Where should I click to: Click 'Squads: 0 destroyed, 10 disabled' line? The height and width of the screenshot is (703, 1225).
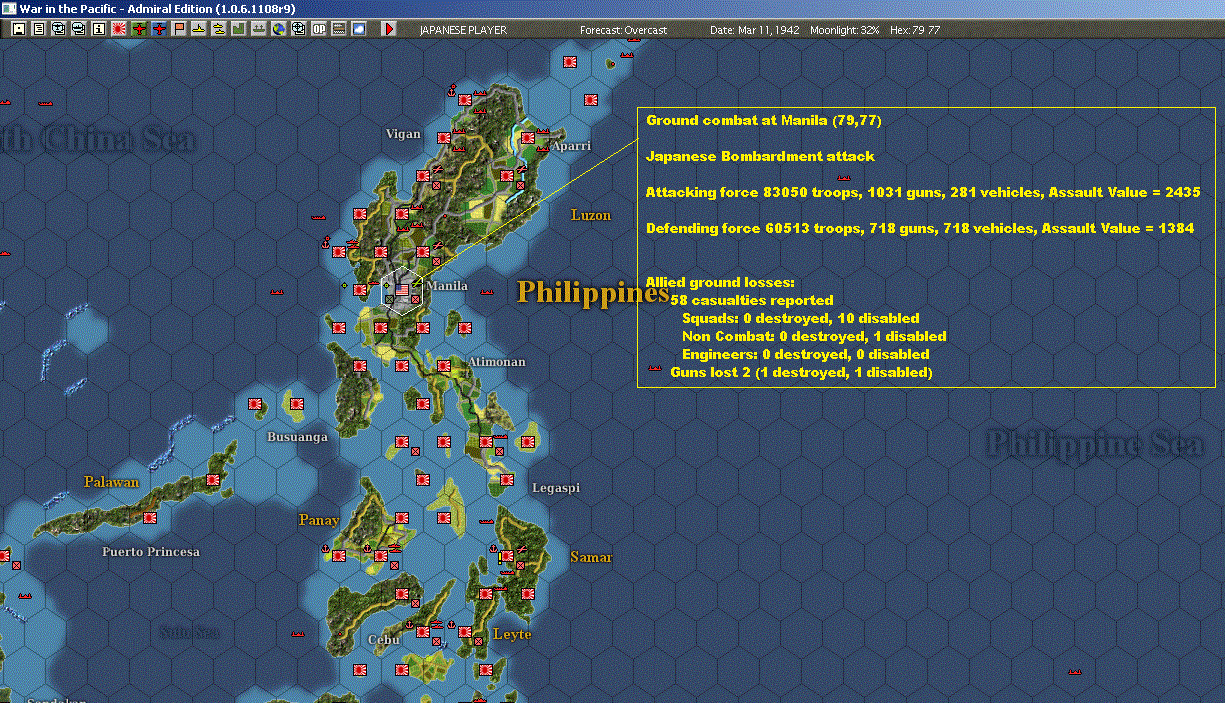[800, 318]
